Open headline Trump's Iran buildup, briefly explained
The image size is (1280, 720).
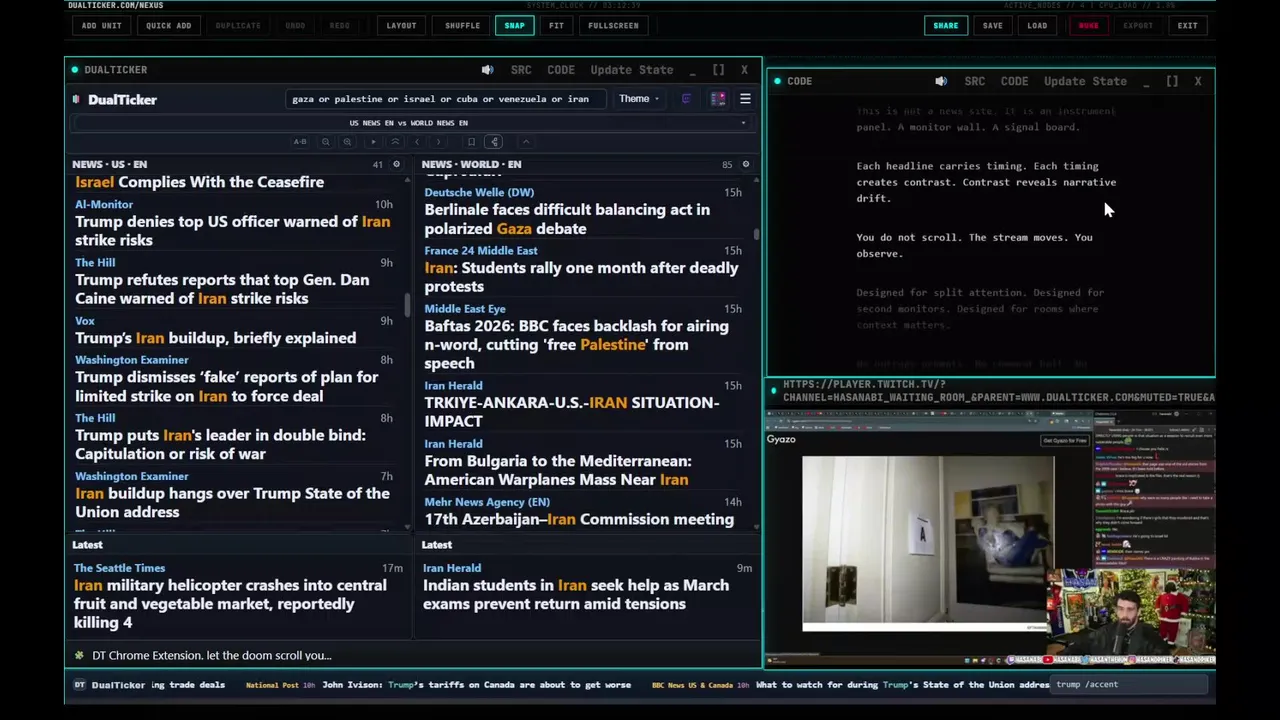pos(215,338)
